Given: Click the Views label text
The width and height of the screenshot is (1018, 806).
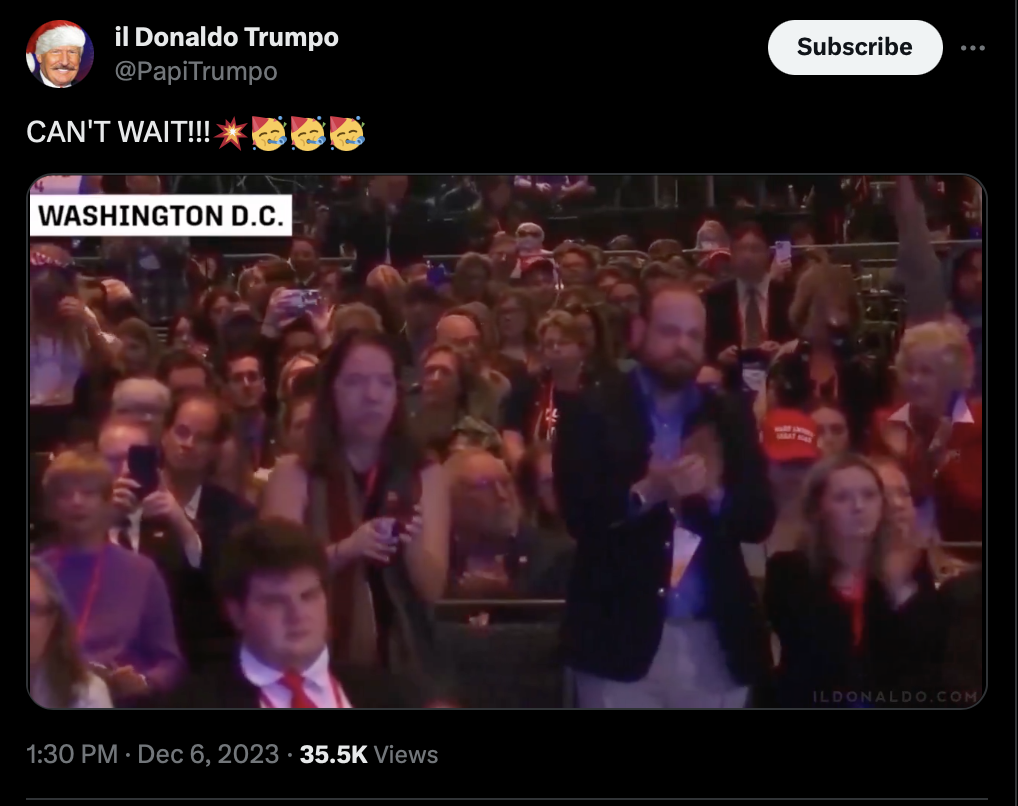Looking at the screenshot, I should (406, 755).
